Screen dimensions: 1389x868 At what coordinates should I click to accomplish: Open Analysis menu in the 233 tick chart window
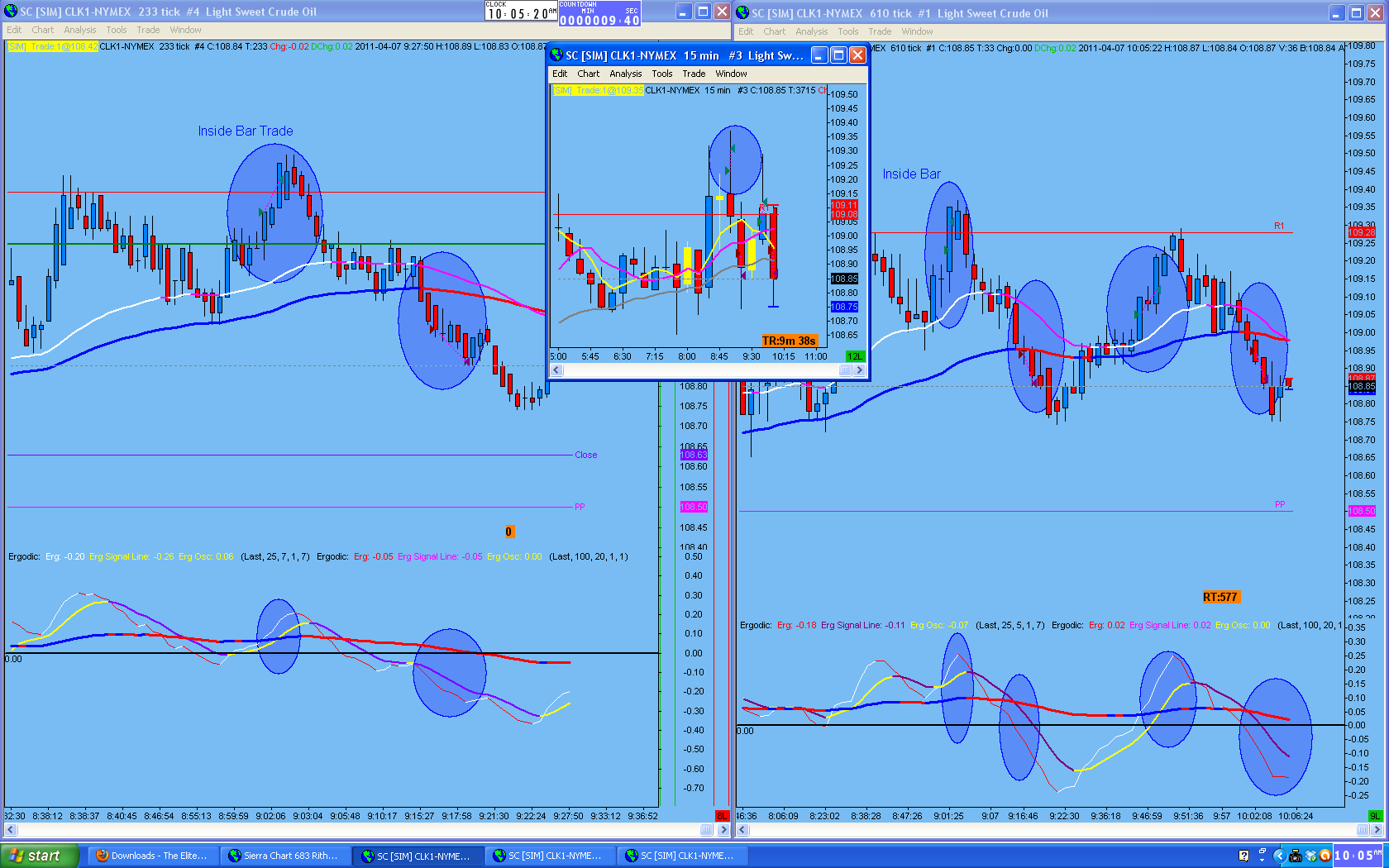tap(80, 30)
